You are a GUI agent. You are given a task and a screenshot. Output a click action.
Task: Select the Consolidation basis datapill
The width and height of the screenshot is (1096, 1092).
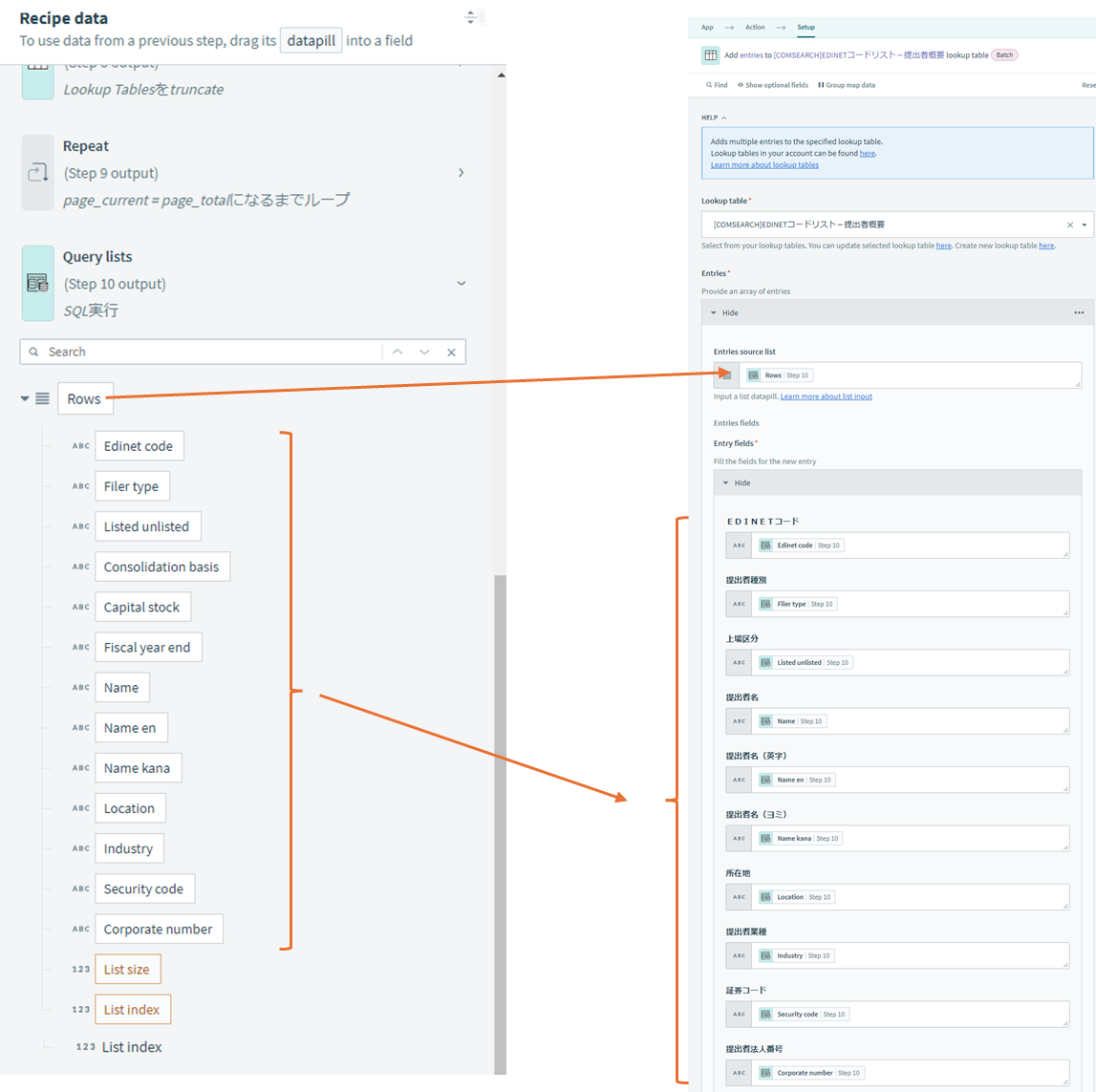pyautogui.click(x=162, y=567)
